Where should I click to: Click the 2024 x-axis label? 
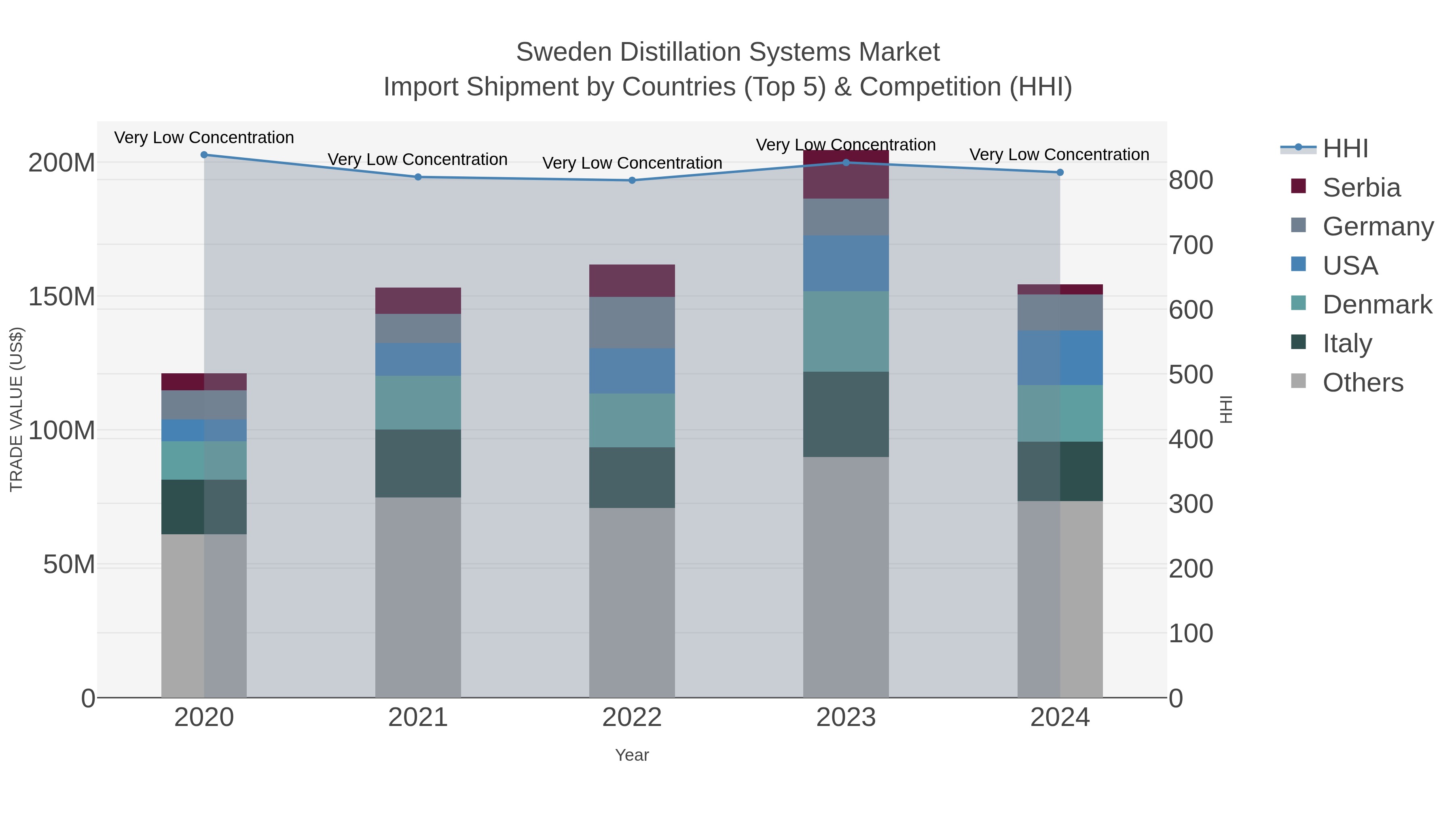pos(1060,718)
